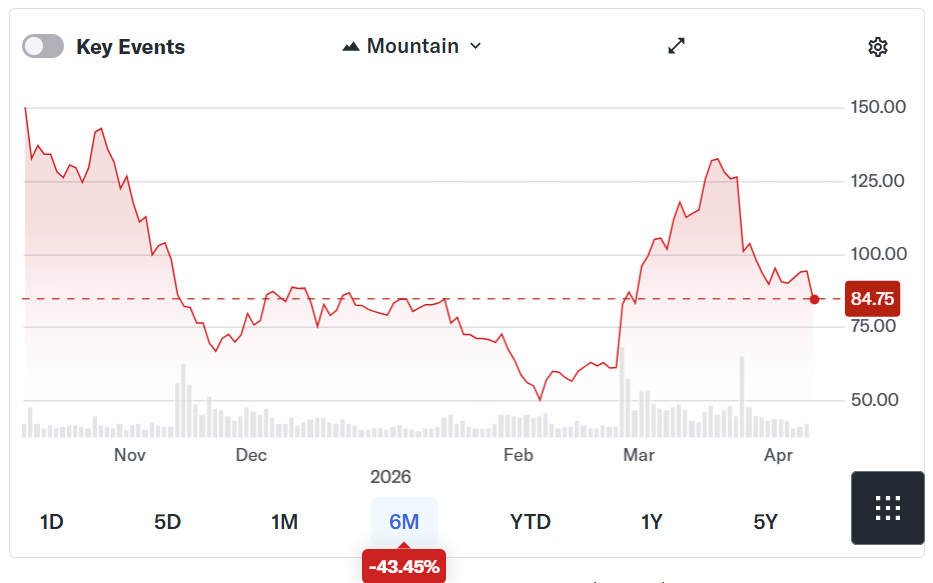Open the chart settings gear
This screenshot has width=933, height=583.
point(877,46)
